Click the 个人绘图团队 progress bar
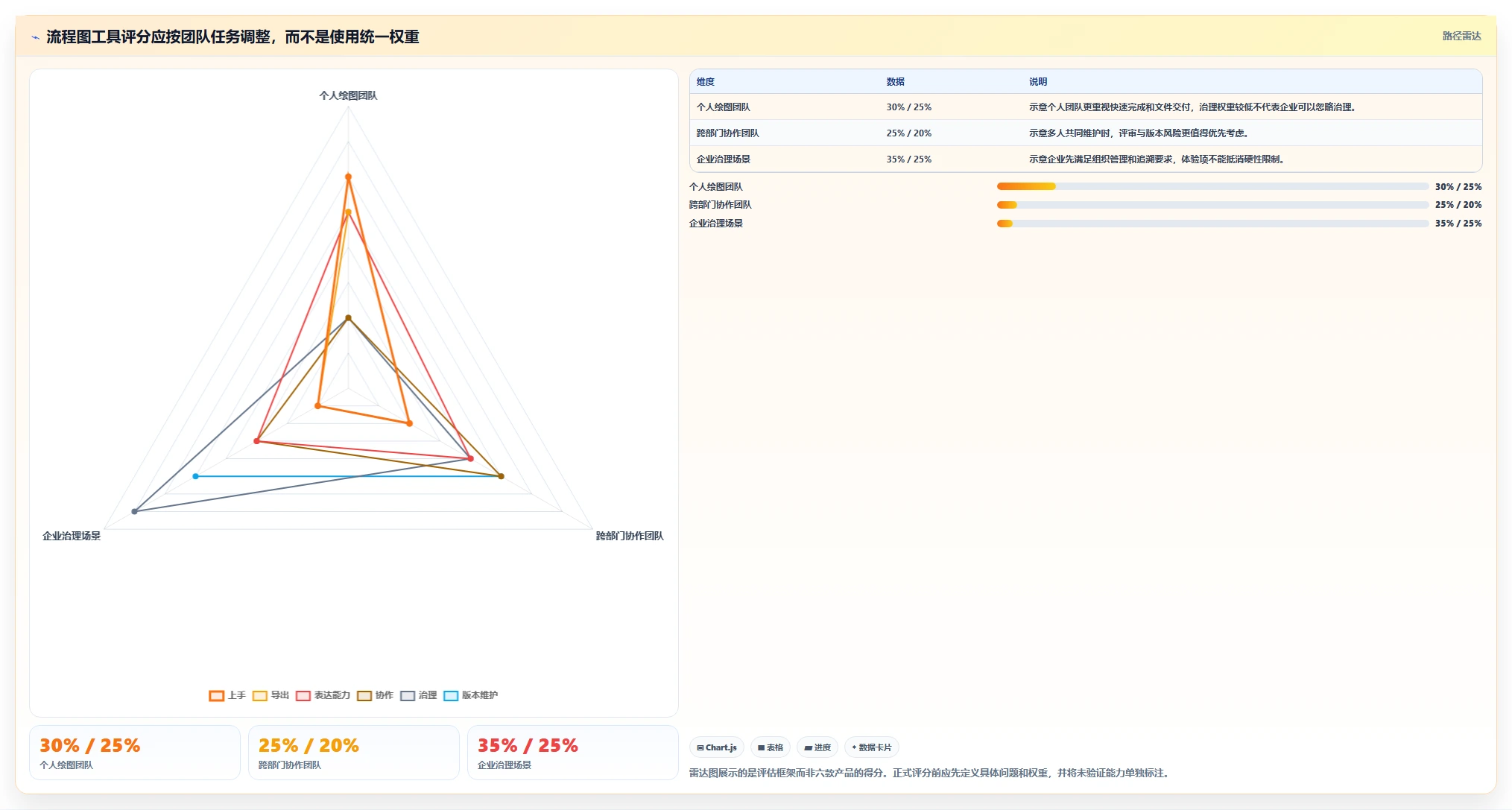The height and width of the screenshot is (810, 1512). coord(1213,186)
